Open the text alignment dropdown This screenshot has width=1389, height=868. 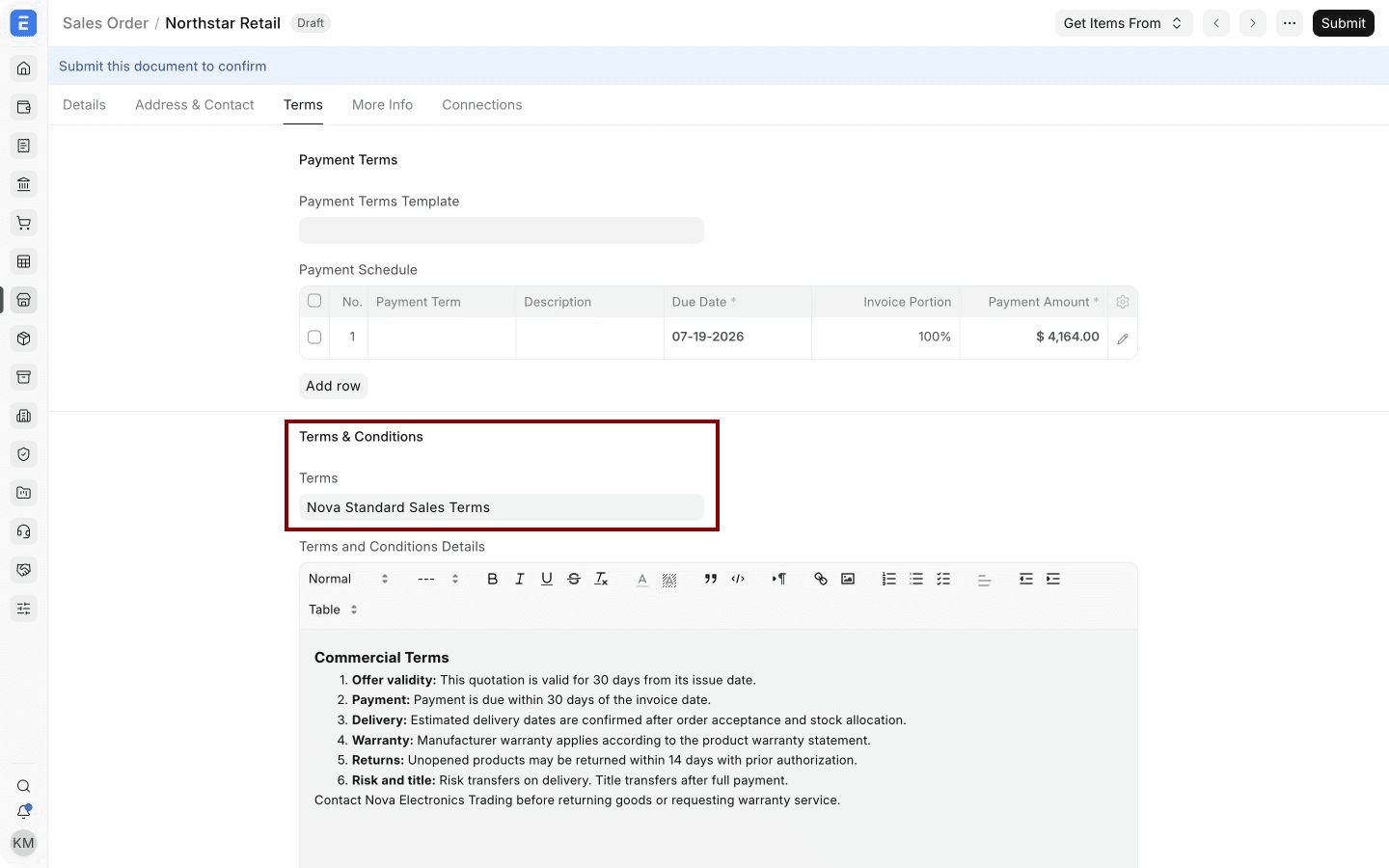coord(985,579)
